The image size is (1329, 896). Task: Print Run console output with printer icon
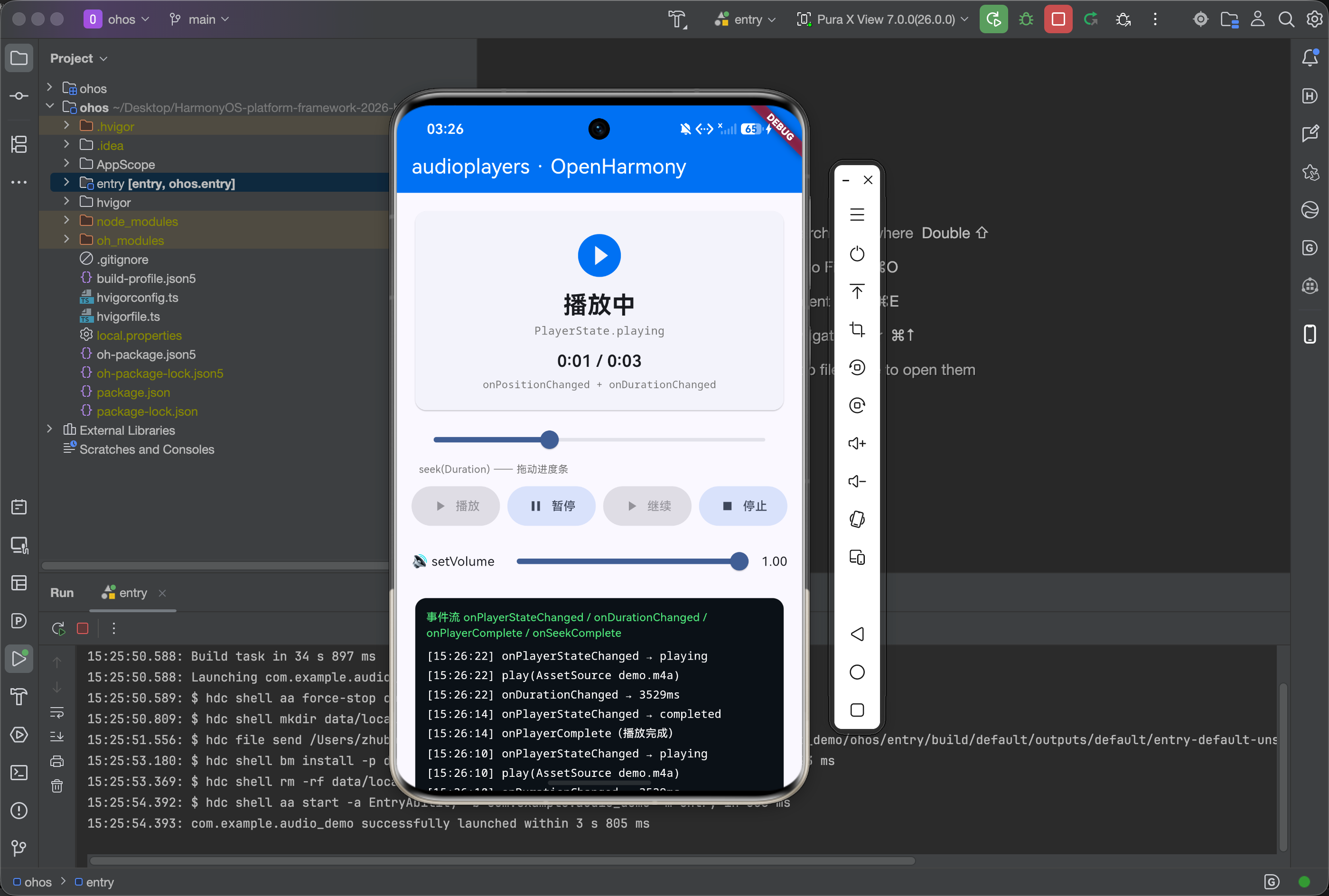[57, 761]
